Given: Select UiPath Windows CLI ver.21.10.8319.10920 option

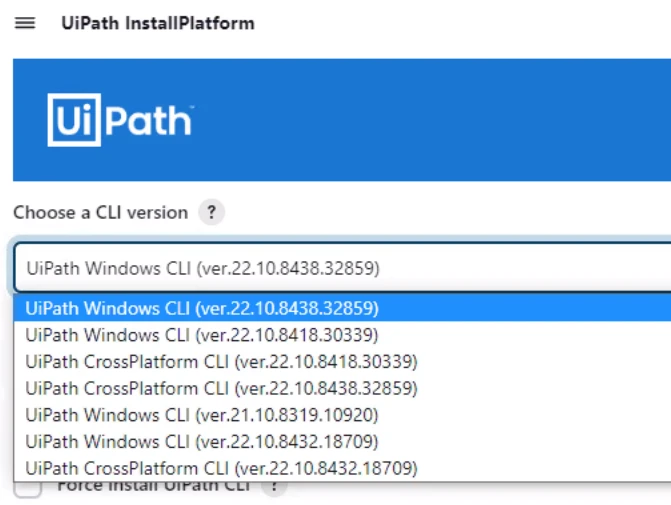Looking at the screenshot, I should point(342,415).
